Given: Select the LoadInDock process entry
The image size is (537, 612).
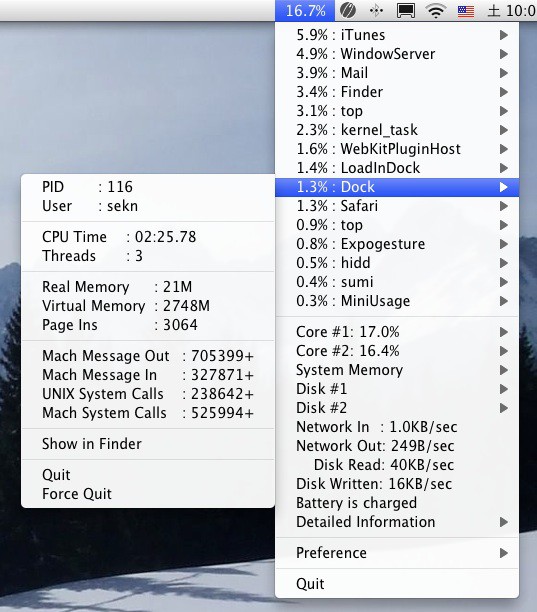Looking at the screenshot, I should (x=397, y=168).
